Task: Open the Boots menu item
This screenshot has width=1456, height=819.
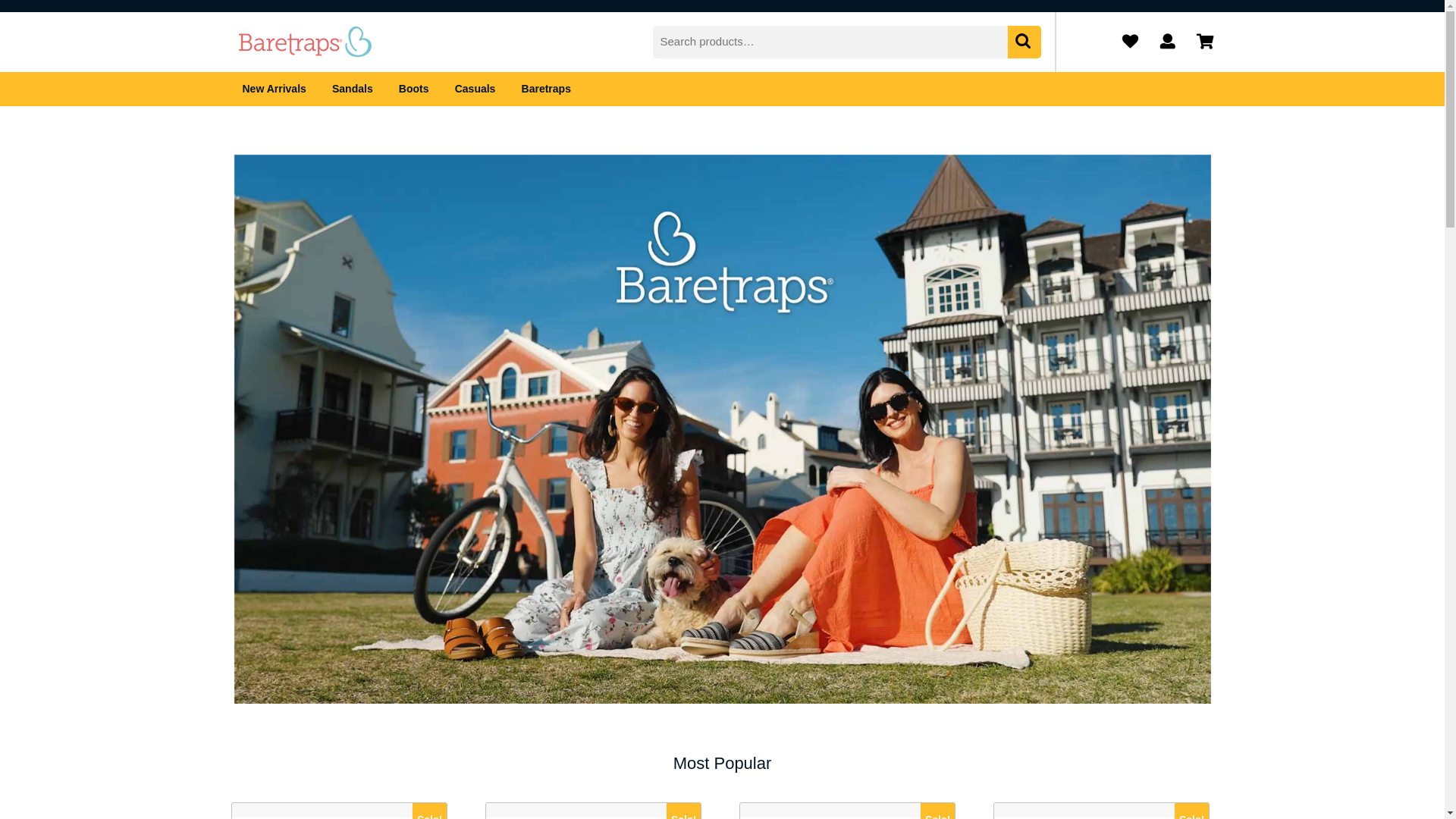Action: click(413, 89)
